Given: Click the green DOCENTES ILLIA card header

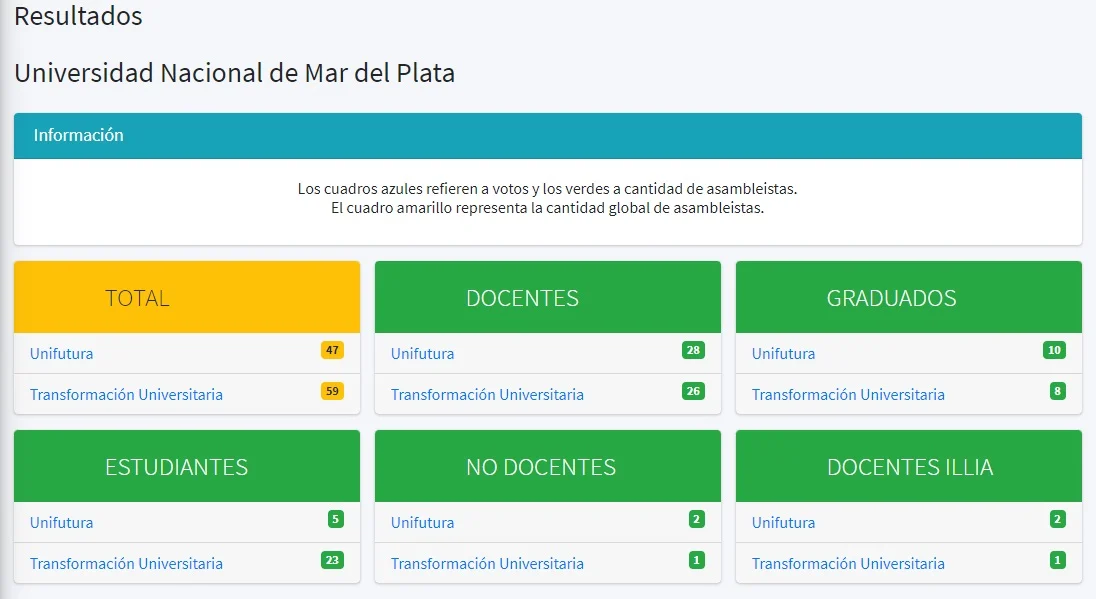Looking at the screenshot, I should (x=909, y=466).
